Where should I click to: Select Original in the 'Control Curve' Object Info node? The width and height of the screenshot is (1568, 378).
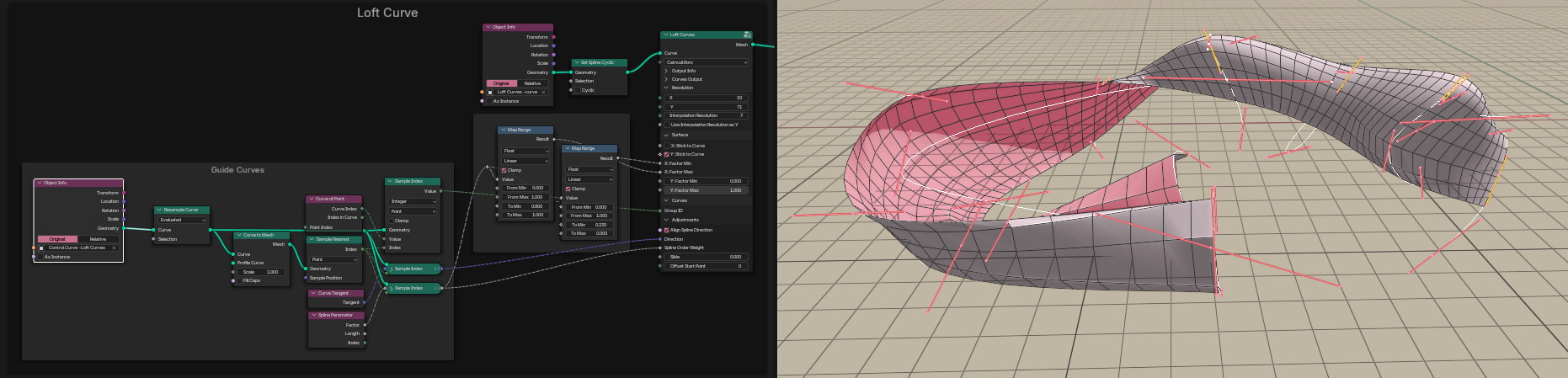click(57, 239)
